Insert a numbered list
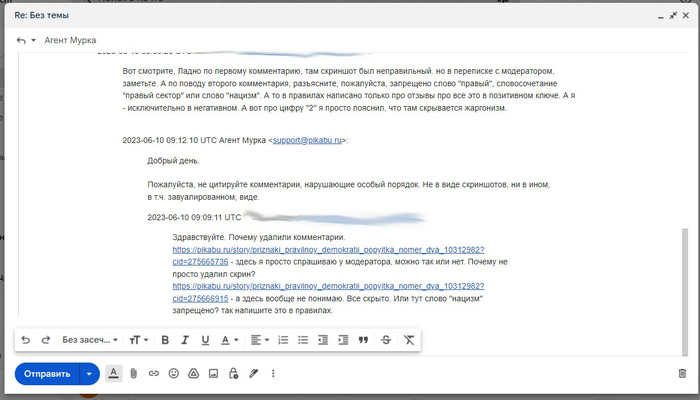Image resolution: width=700 pixels, height=400 pixels. coord(283,340)
